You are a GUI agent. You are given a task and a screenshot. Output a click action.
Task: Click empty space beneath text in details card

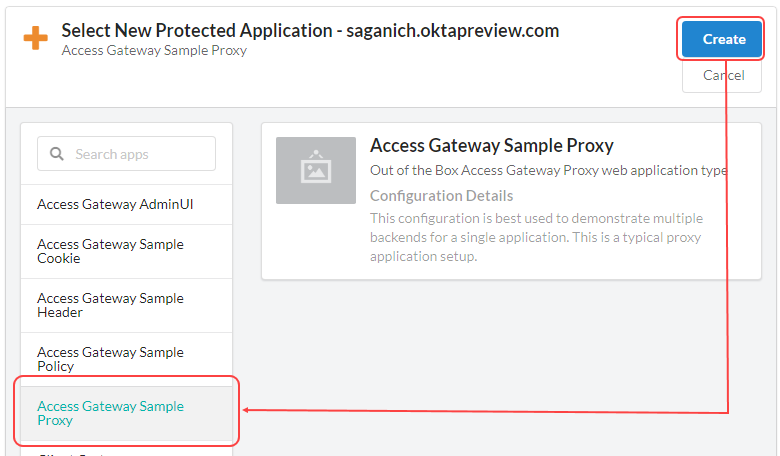click(500, 272)
